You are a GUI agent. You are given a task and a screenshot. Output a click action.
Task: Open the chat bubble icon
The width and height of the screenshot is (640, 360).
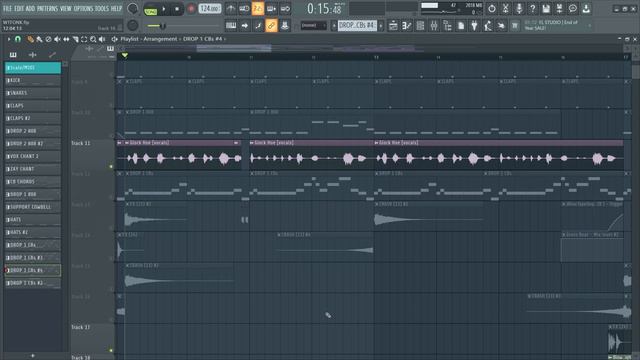point(573,9)
